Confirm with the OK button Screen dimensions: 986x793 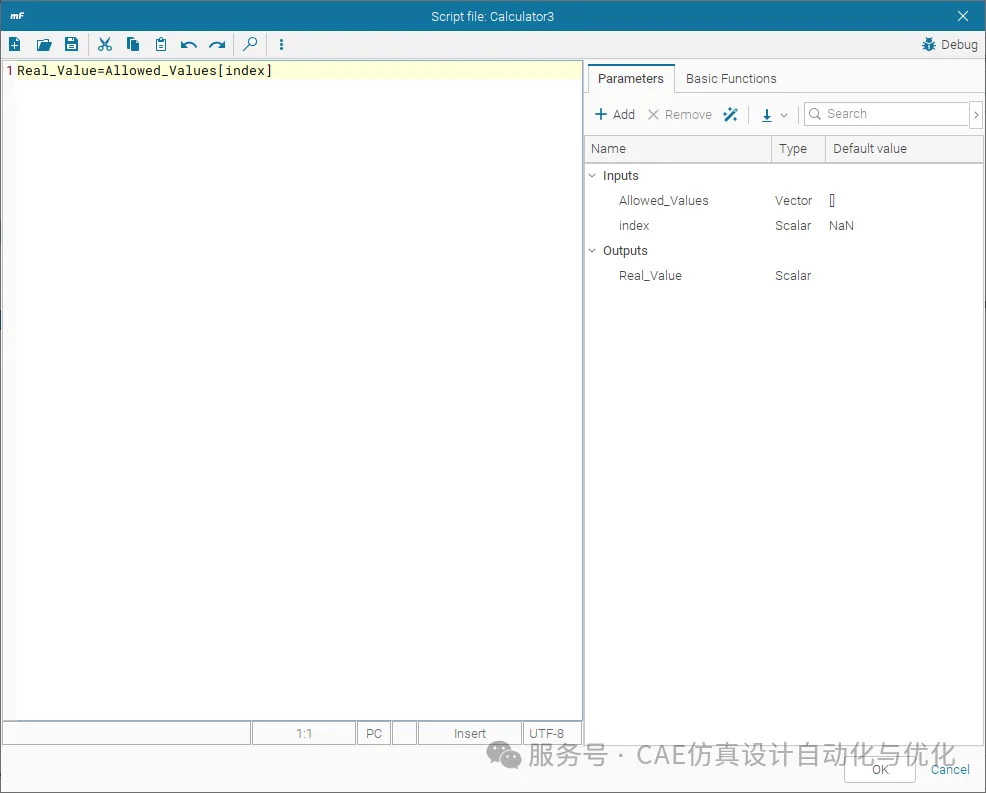(880, 770)
